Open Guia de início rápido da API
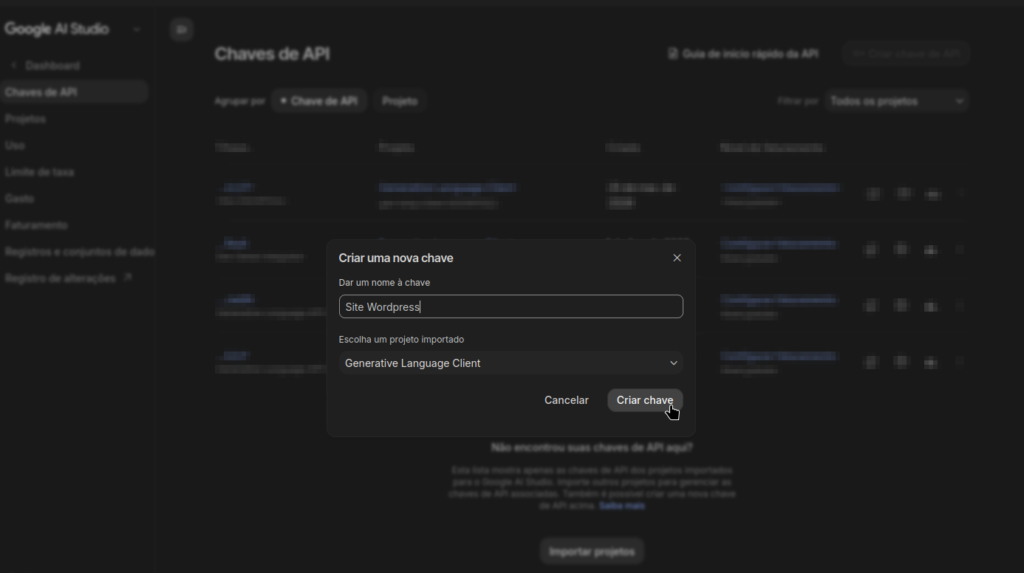 pyautogui.click(x=743, y=54)
